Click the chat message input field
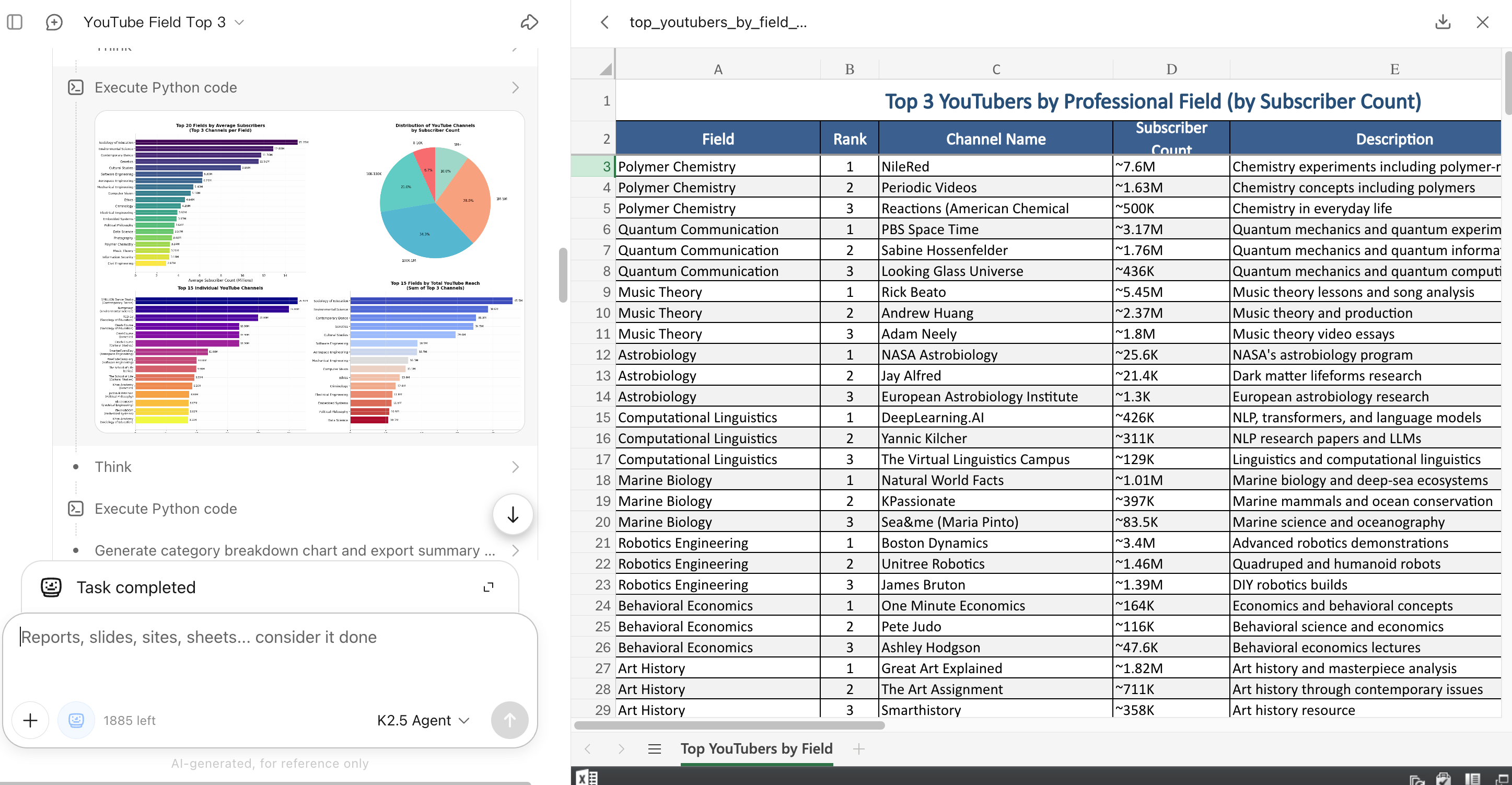Viewport: 1512px width, 785px height. point(270,652)
